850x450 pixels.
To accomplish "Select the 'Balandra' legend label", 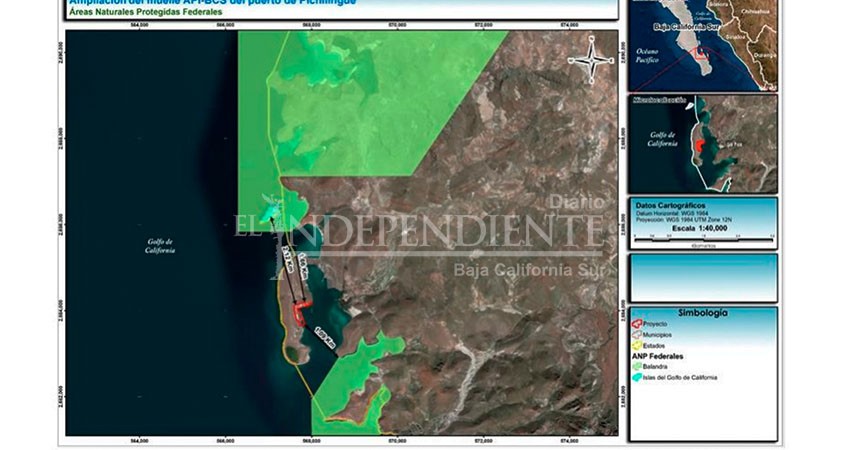I will coord(655,367).
